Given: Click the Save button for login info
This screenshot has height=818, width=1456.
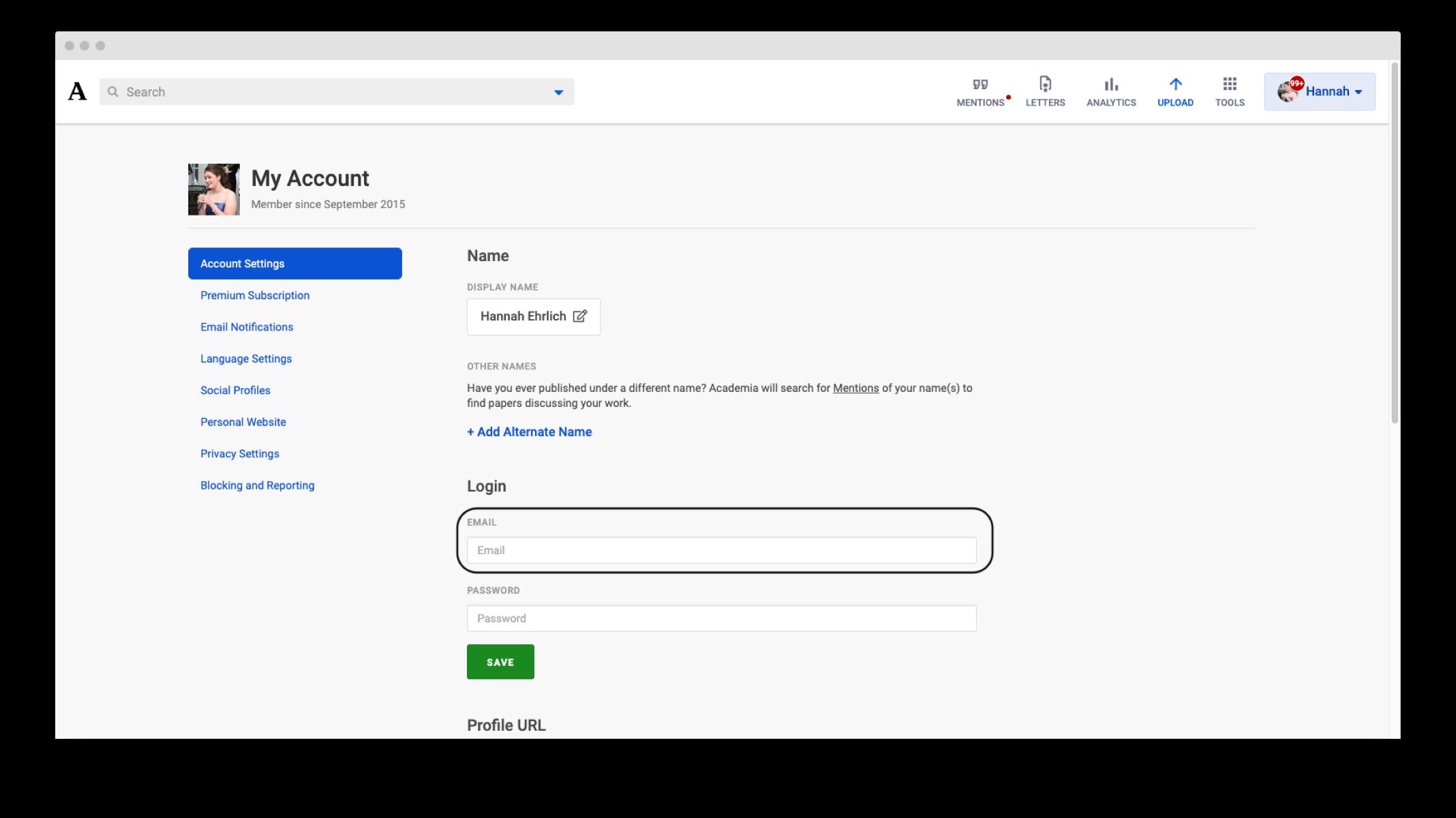Looking at the screenshot, I should [x=500, y=662].
